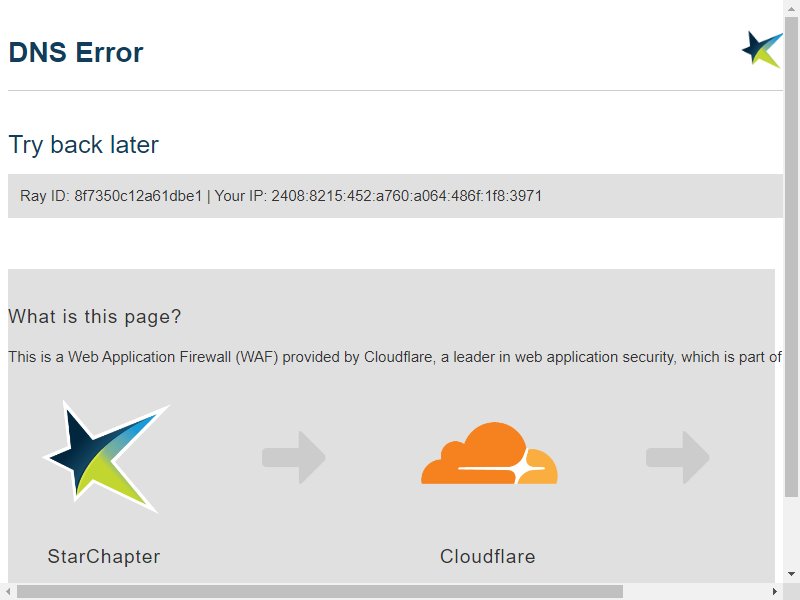The image size is (800, 600).
Task: Click the empty horizontal scrollbar track at right
Action: click(x=695, y=591)
